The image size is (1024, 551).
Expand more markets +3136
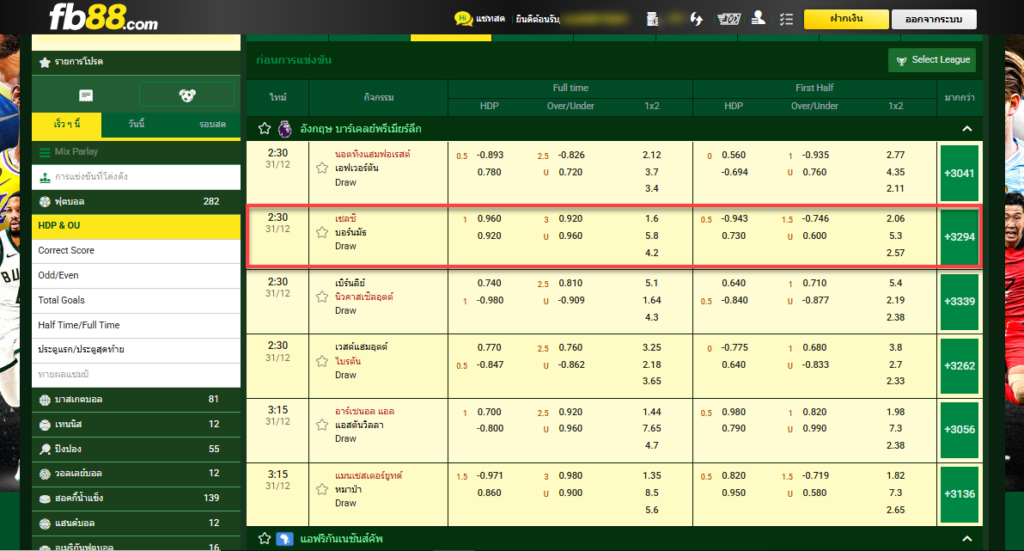tap(959, 494)
